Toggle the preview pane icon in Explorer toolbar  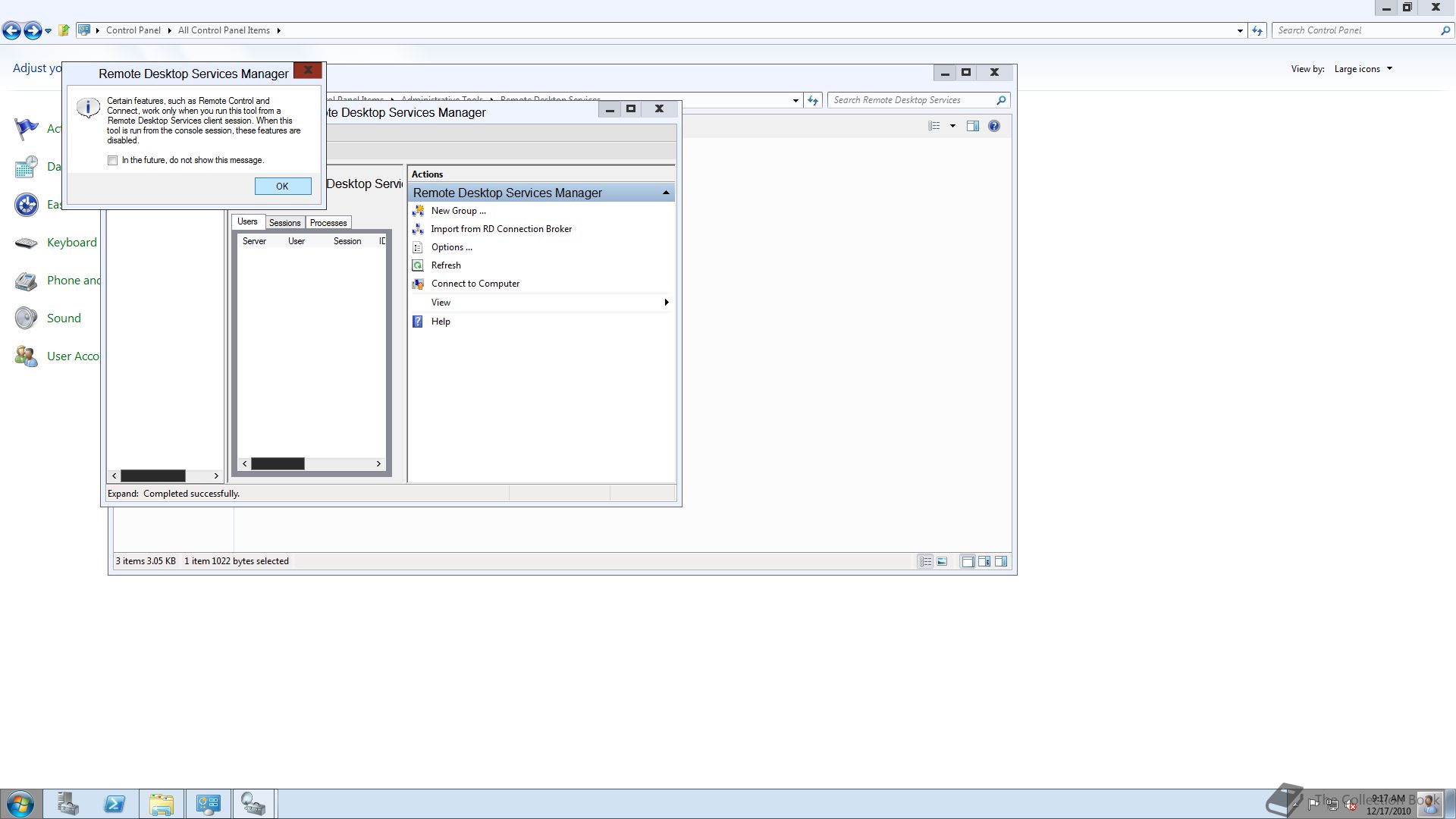coord(973,126)
